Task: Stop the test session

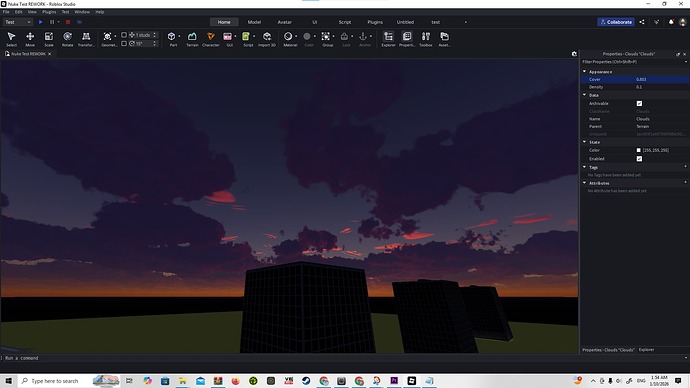Action: (x=68, y=22)
